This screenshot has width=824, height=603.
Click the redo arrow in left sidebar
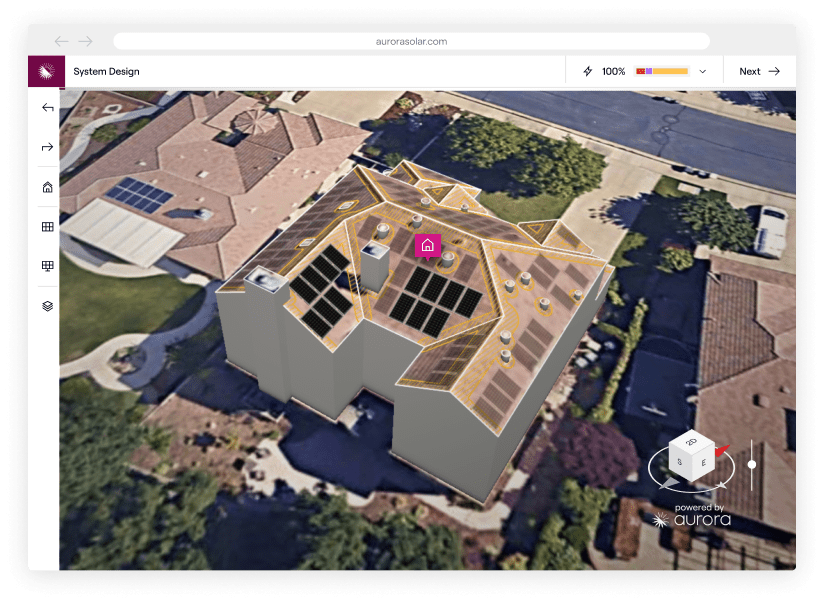coord(48,147)
